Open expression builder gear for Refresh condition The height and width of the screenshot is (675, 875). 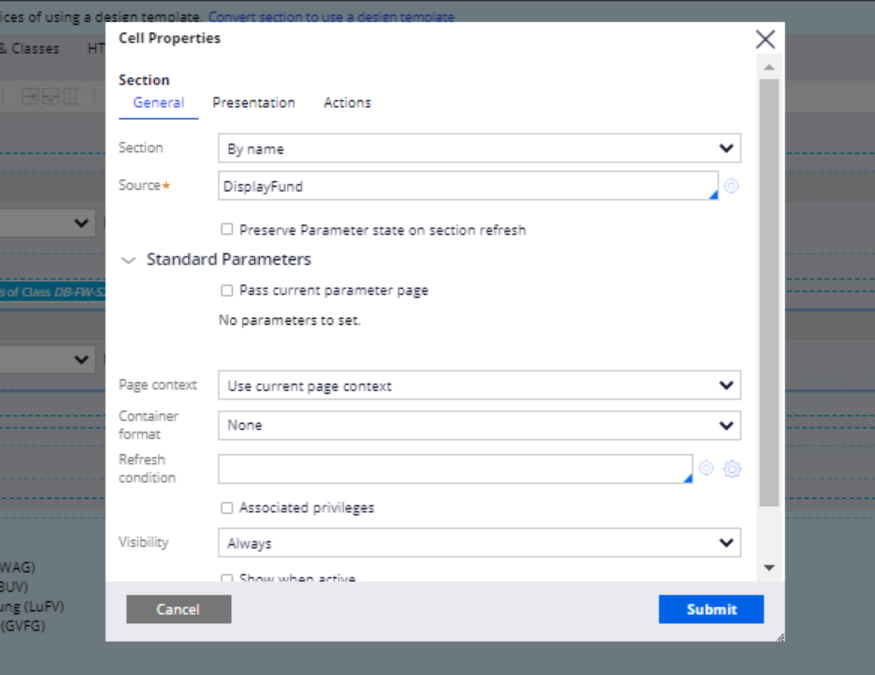731,469
